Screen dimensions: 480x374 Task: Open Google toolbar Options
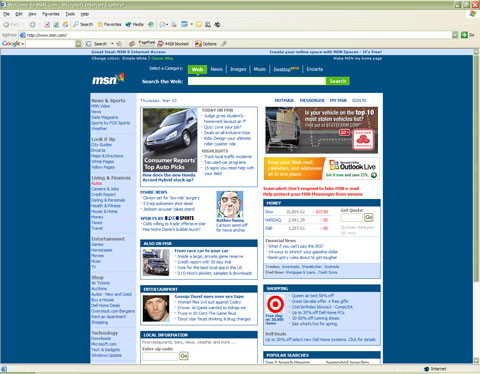(x=206, y=44)
